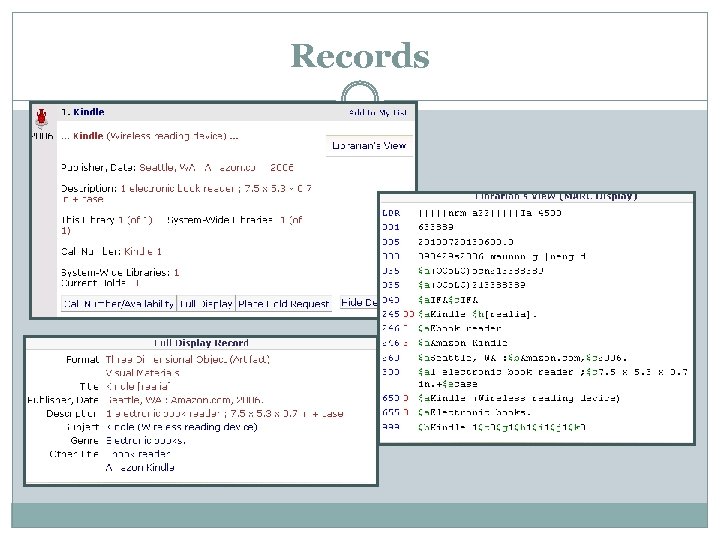Click MARC 300 field electronic book reader
Image resolution: width=720 pixels, height=540 pixels.
[x=552, y=378]
